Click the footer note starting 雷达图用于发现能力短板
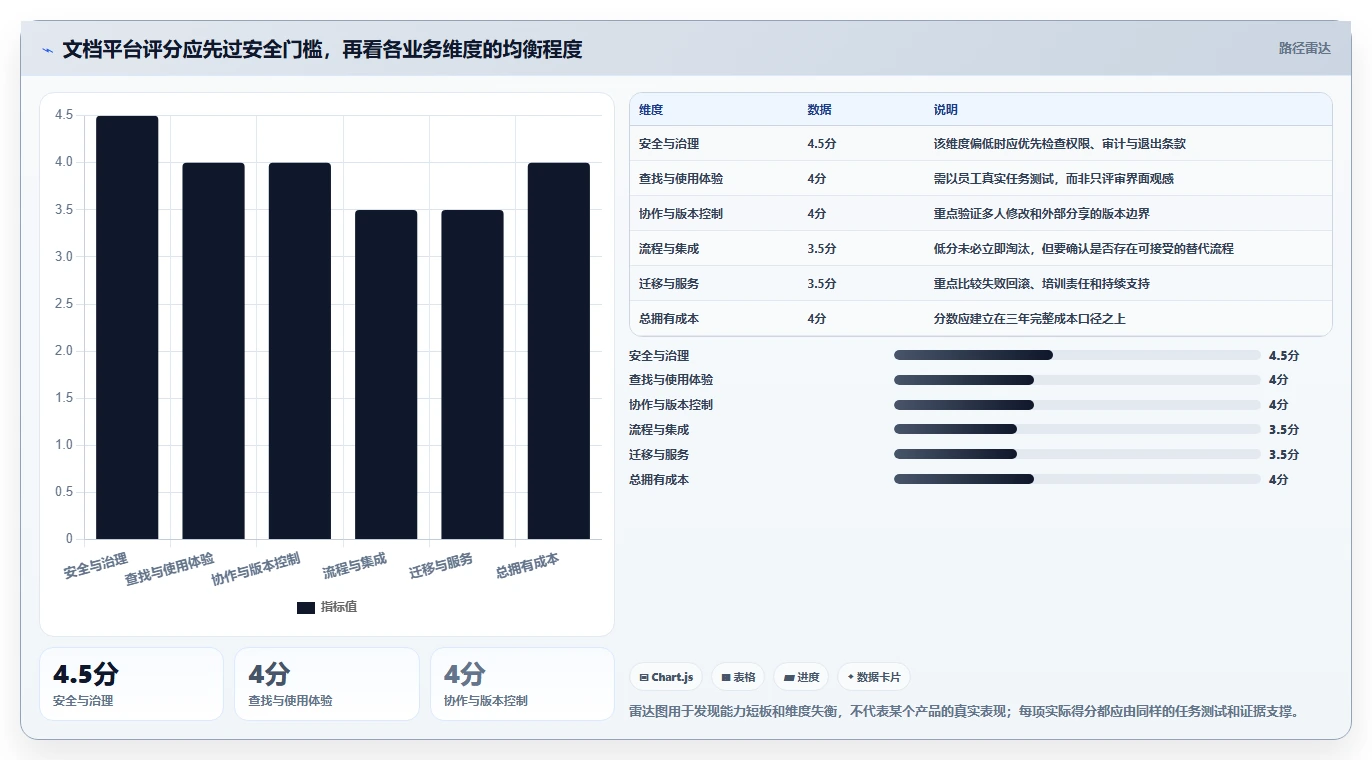The height and width of the screenshot is (760, 1372). 964,712
